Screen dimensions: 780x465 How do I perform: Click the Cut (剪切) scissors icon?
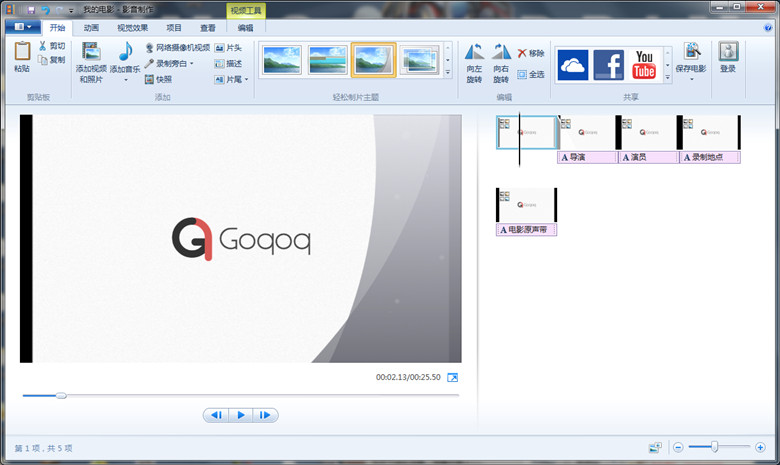point(43,46)
